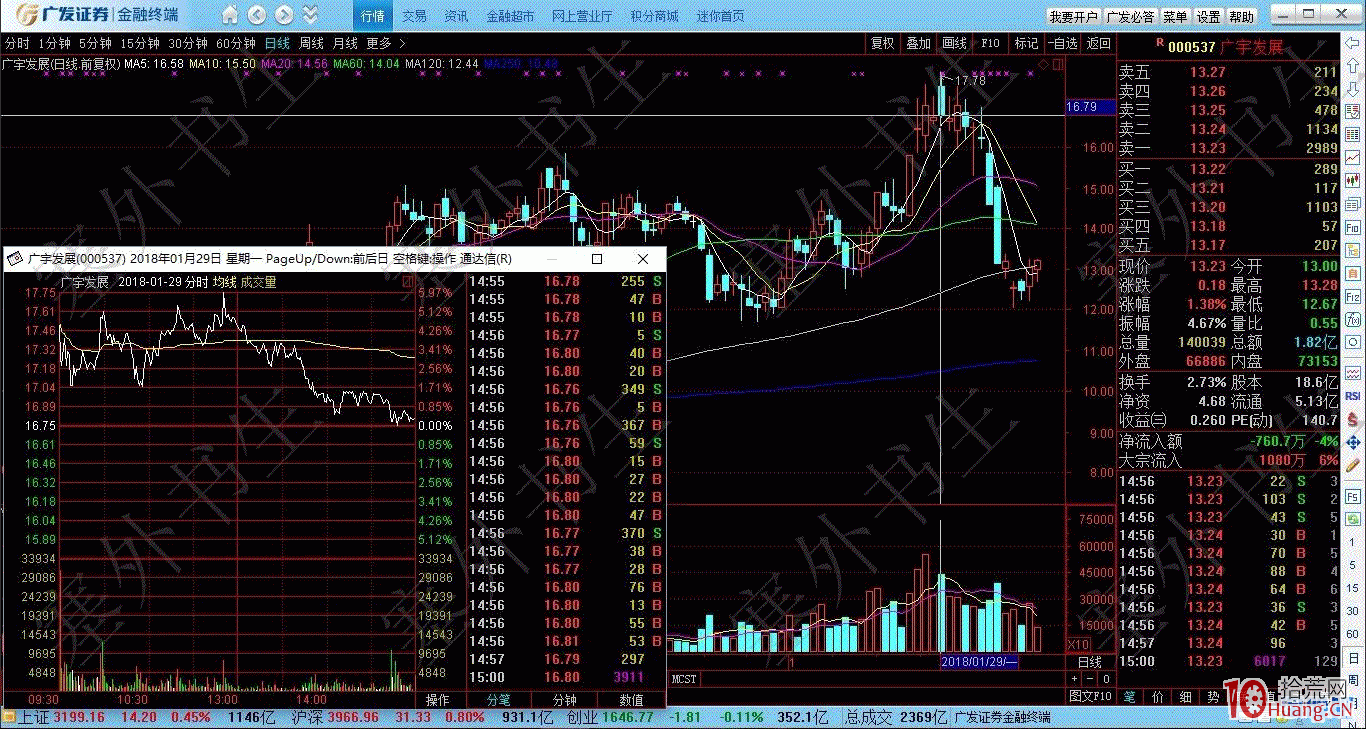Image resolution: width=1366 pixels, height=729 pixels.
Task: Select the 价 tab in quote panel
Action: [1158, 696]
